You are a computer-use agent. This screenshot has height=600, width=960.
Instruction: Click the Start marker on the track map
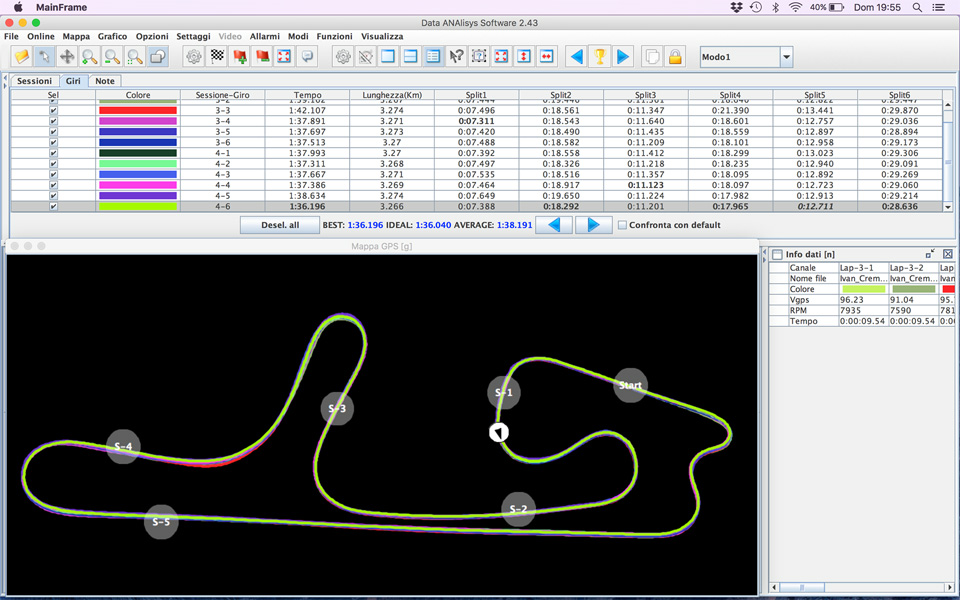click(630, 385)
